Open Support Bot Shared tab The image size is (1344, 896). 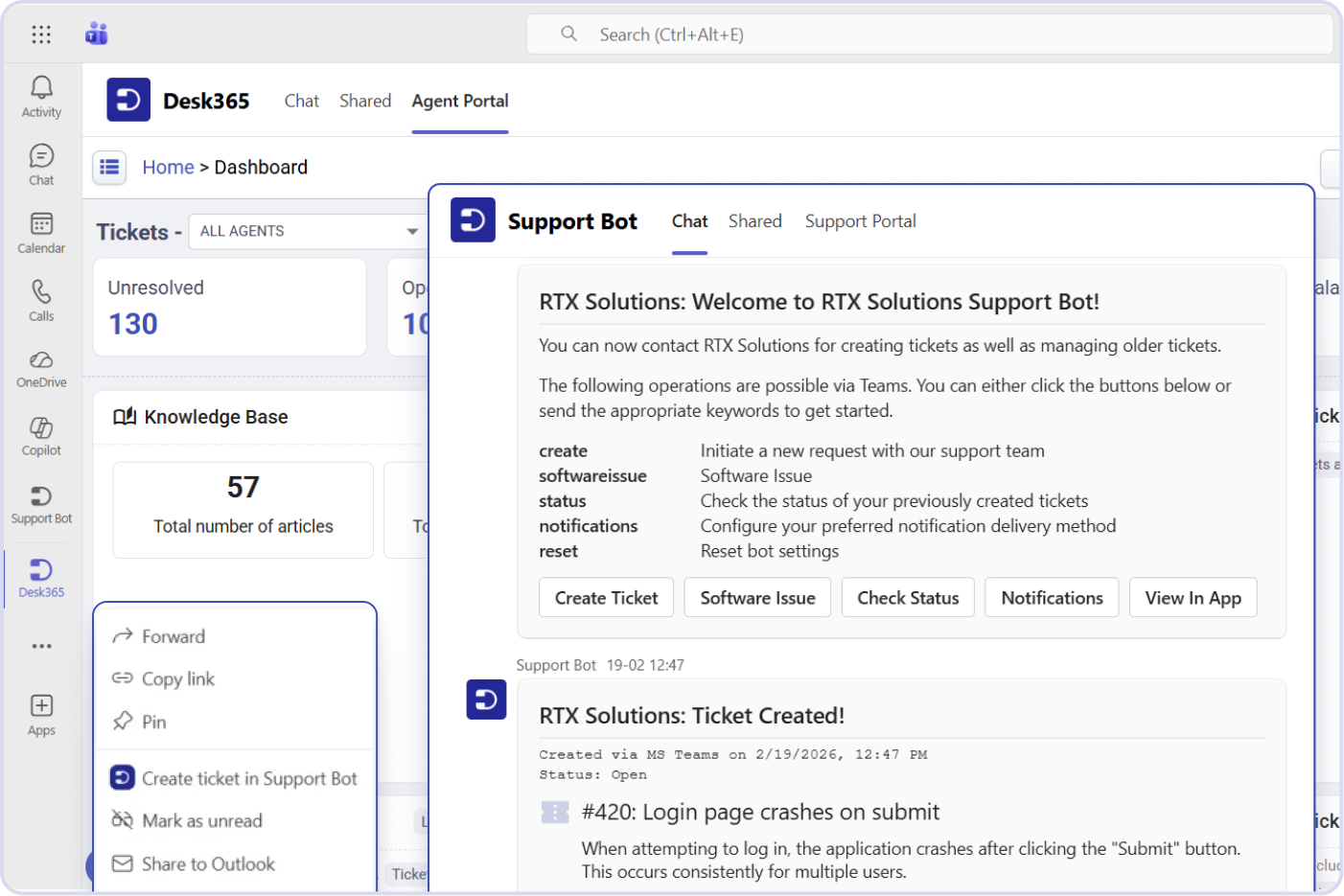(754, 221)
